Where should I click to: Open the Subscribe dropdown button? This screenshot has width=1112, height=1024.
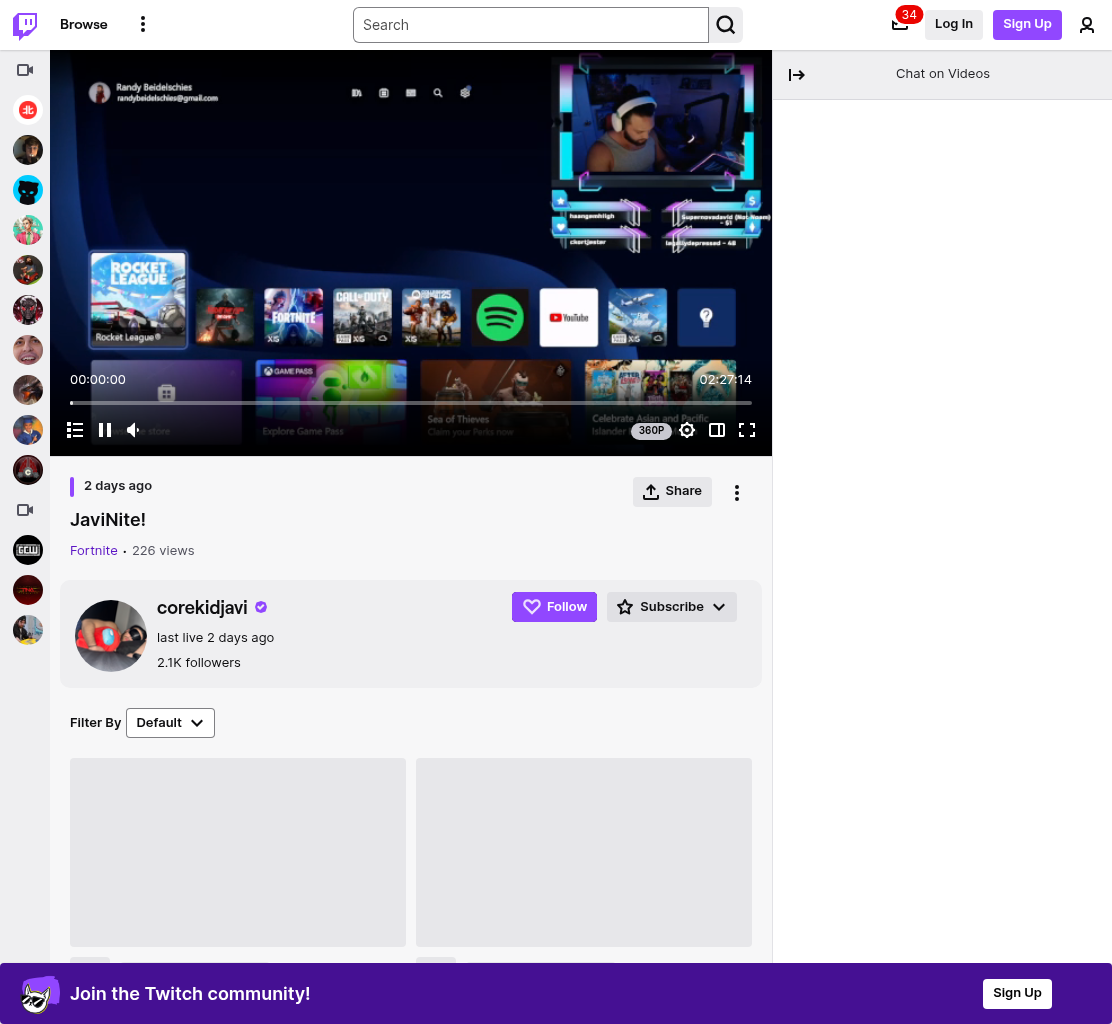click(x=672, y=607)
